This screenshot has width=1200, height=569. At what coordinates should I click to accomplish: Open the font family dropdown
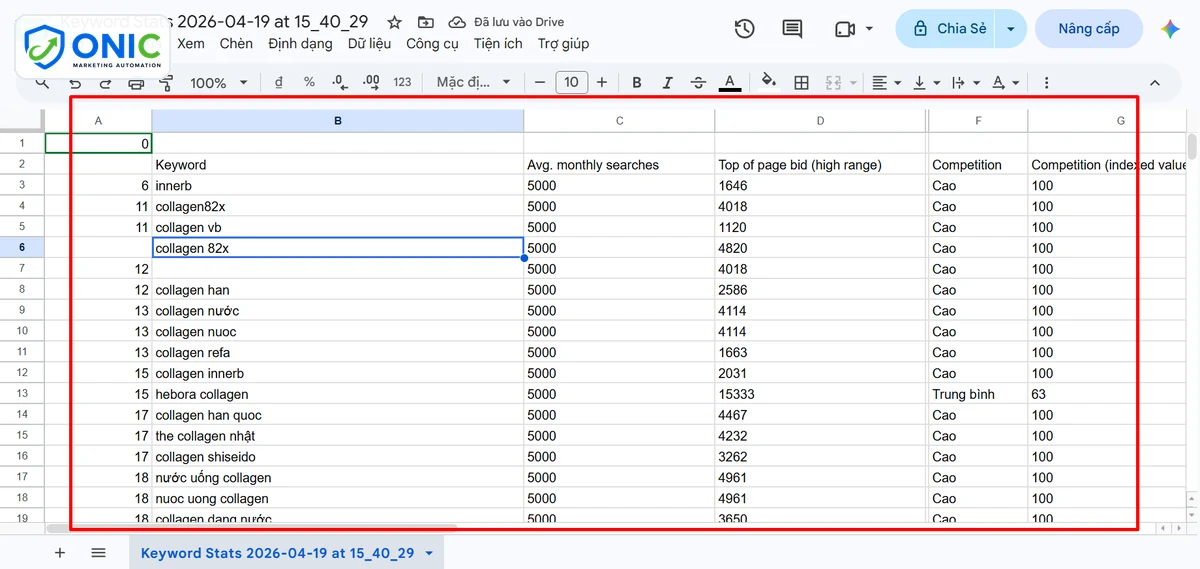pos(474,83)
